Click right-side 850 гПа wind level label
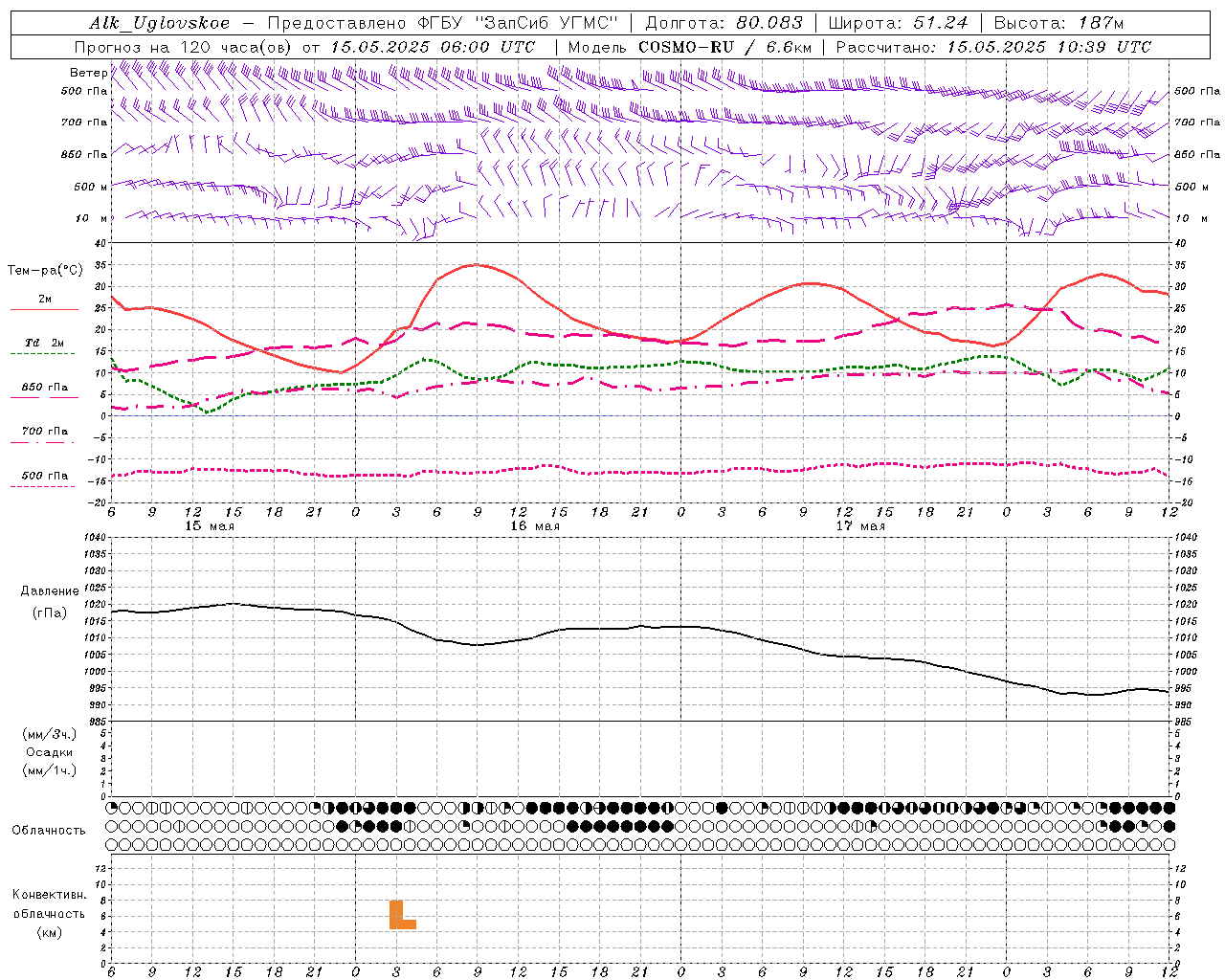The image size is (1225, 980). tap(1196, 154)
